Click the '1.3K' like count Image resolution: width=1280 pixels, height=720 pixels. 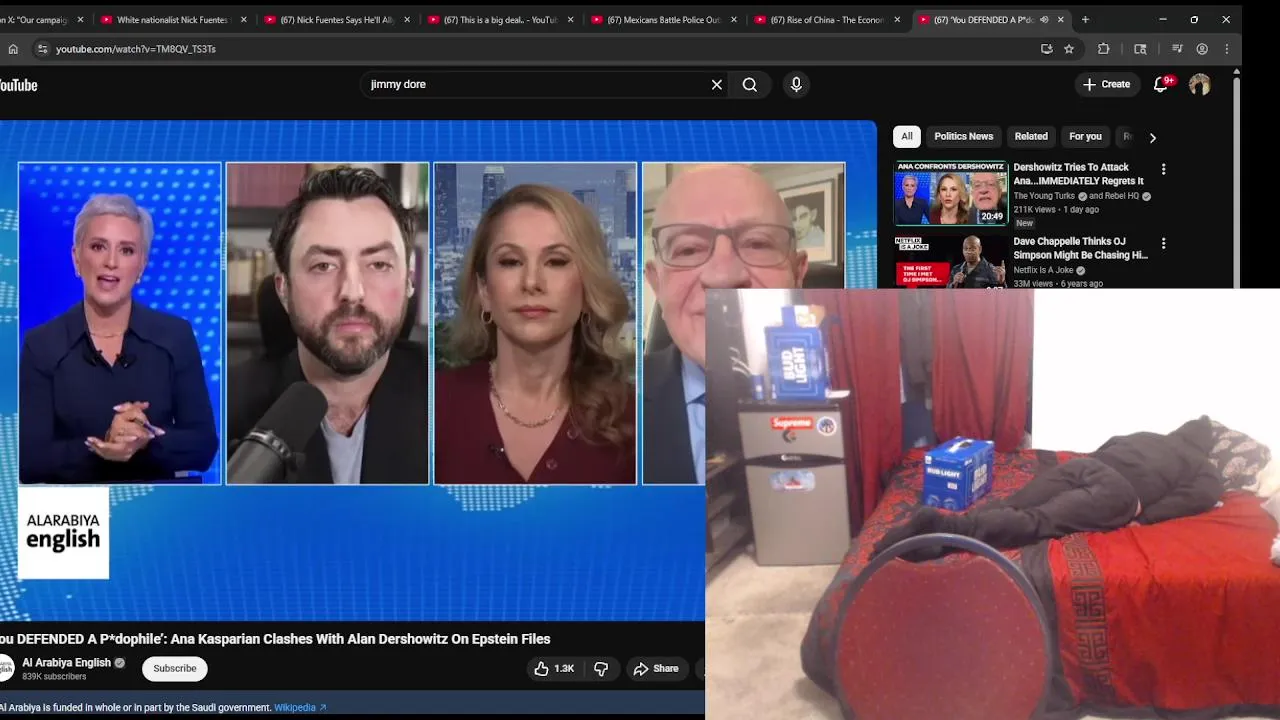pyautogui.click(x=564, y=669)
